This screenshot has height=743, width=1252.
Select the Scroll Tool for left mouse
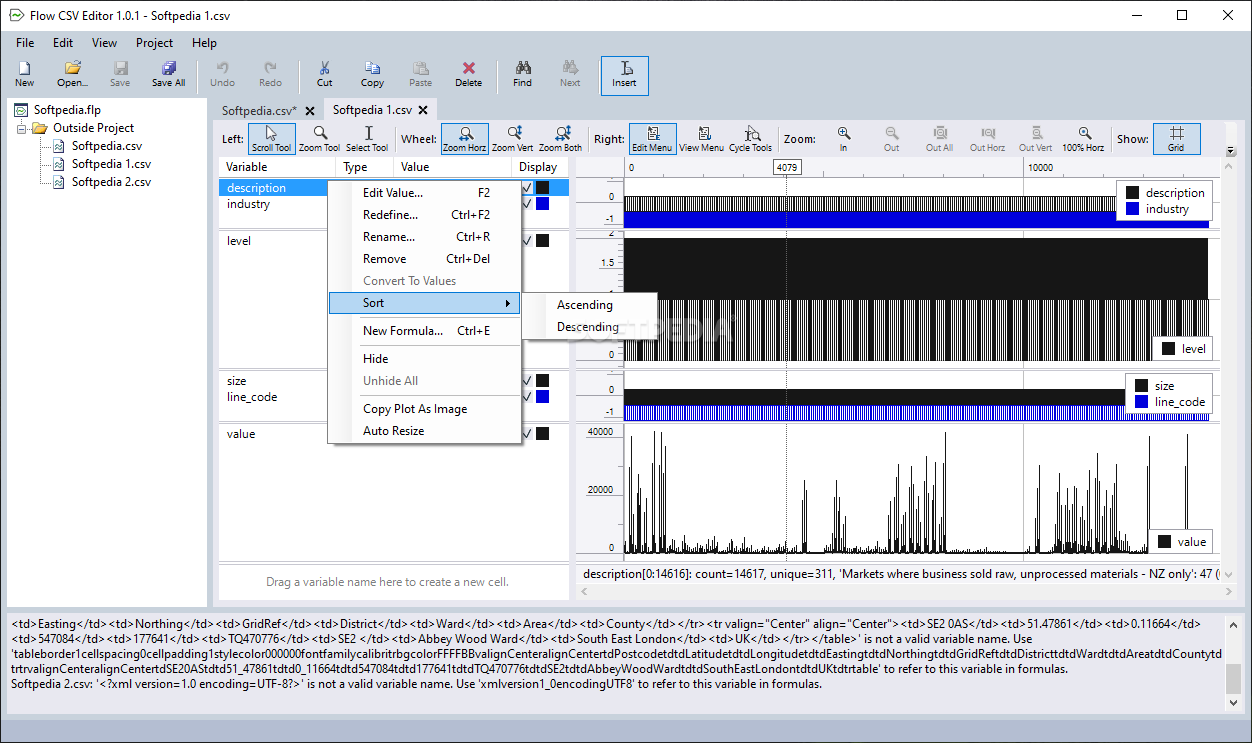point(272,139)
